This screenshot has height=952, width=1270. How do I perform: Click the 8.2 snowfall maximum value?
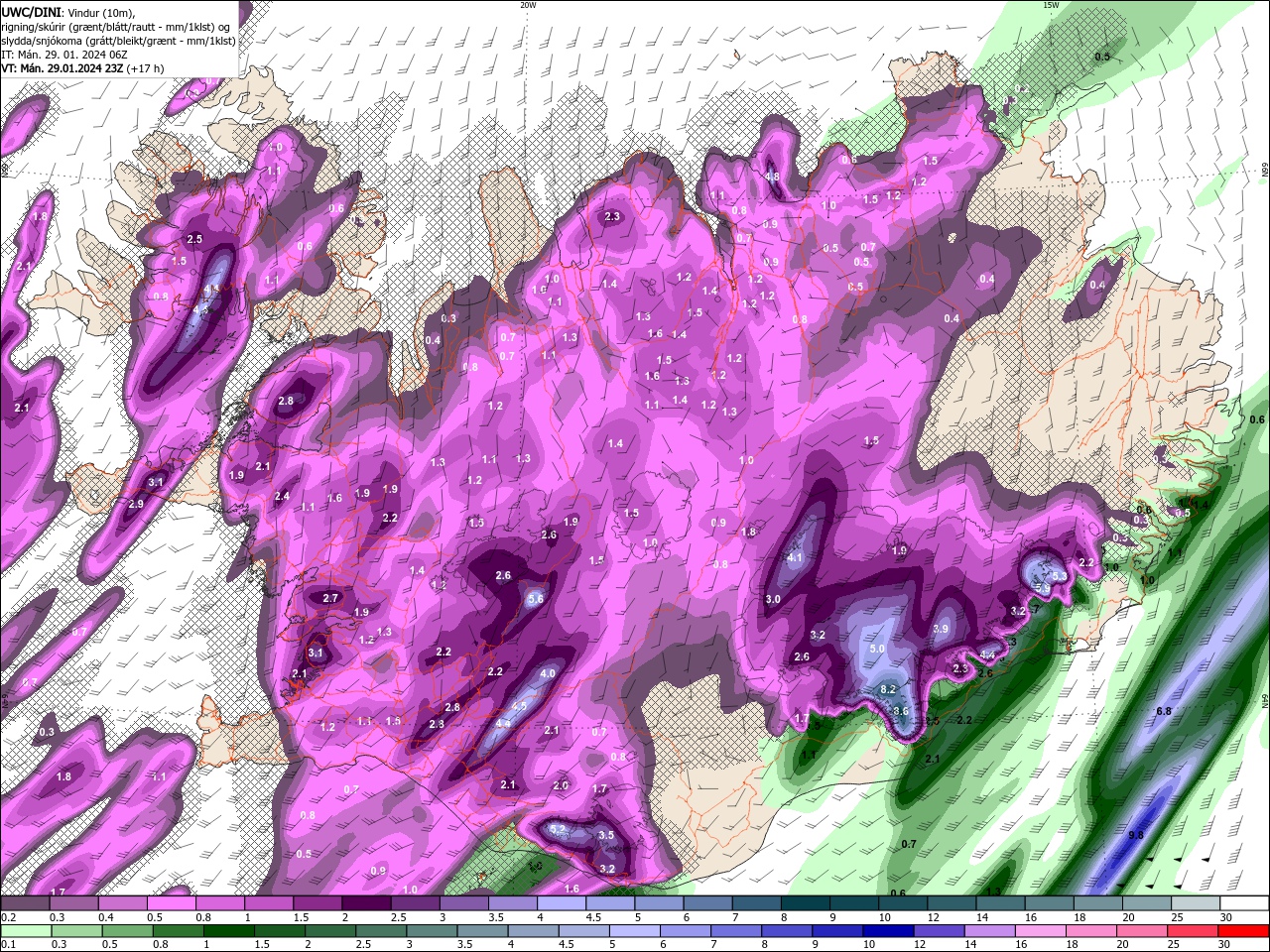coord(888,689)
